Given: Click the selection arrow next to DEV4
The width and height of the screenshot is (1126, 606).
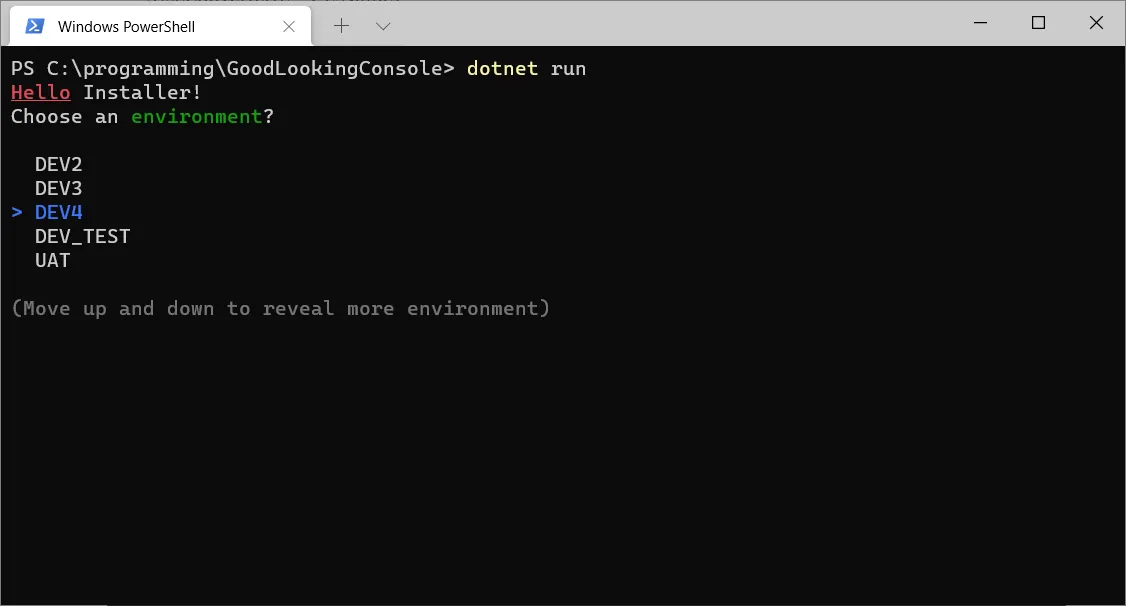Looking at the screenshot, I should tap(17, 212).
